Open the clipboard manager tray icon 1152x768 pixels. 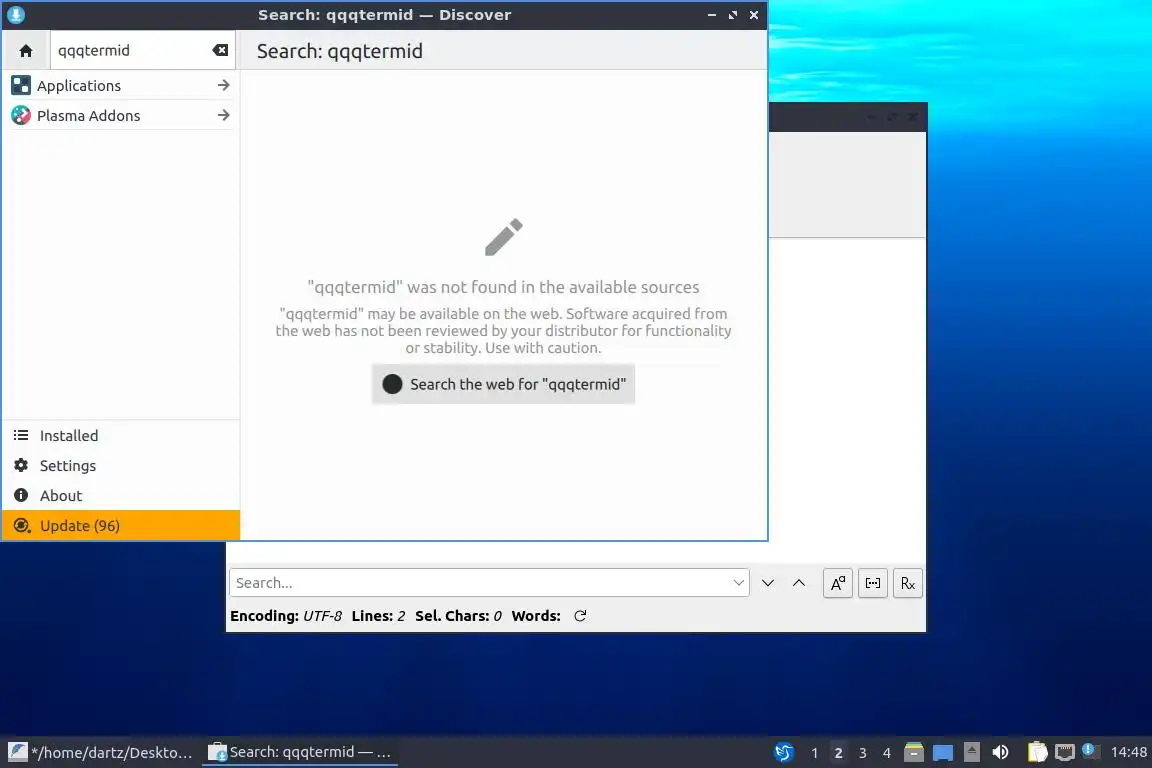click(1037, 752)
